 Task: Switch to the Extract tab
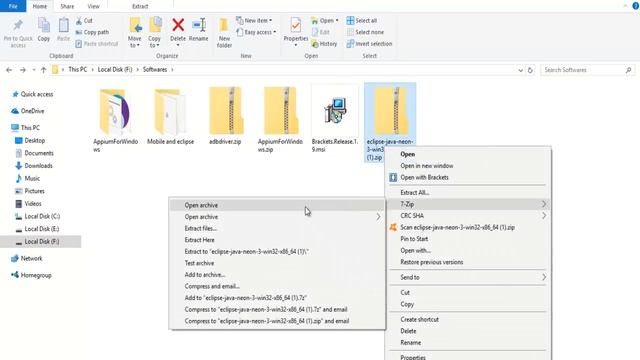point(140,6)
